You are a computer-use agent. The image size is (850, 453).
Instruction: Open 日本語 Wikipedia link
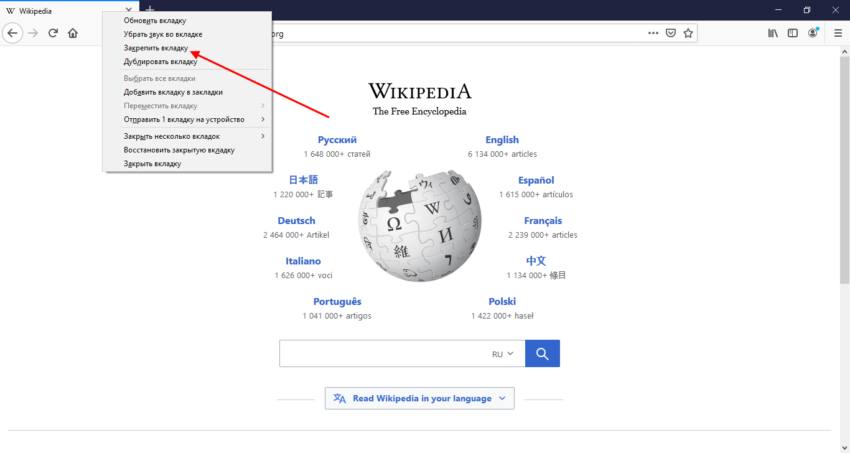[x=304, y=180]
